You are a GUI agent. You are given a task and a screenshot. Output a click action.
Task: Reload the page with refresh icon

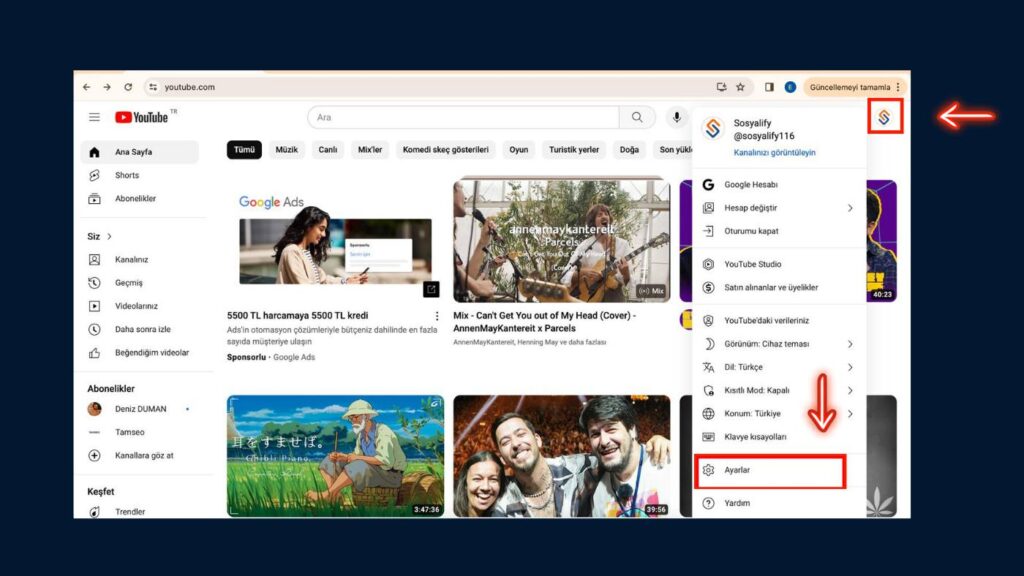coord(128,87)
